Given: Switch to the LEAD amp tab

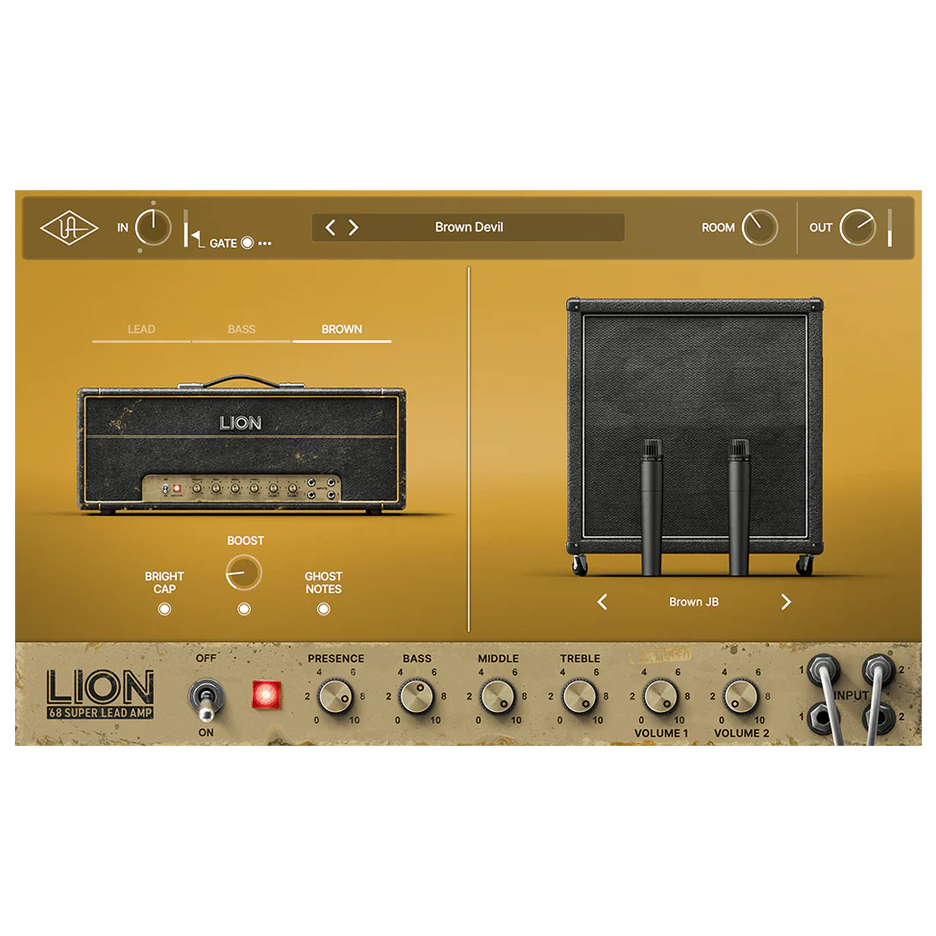Looking at the screenshot, I should [141, 330].
